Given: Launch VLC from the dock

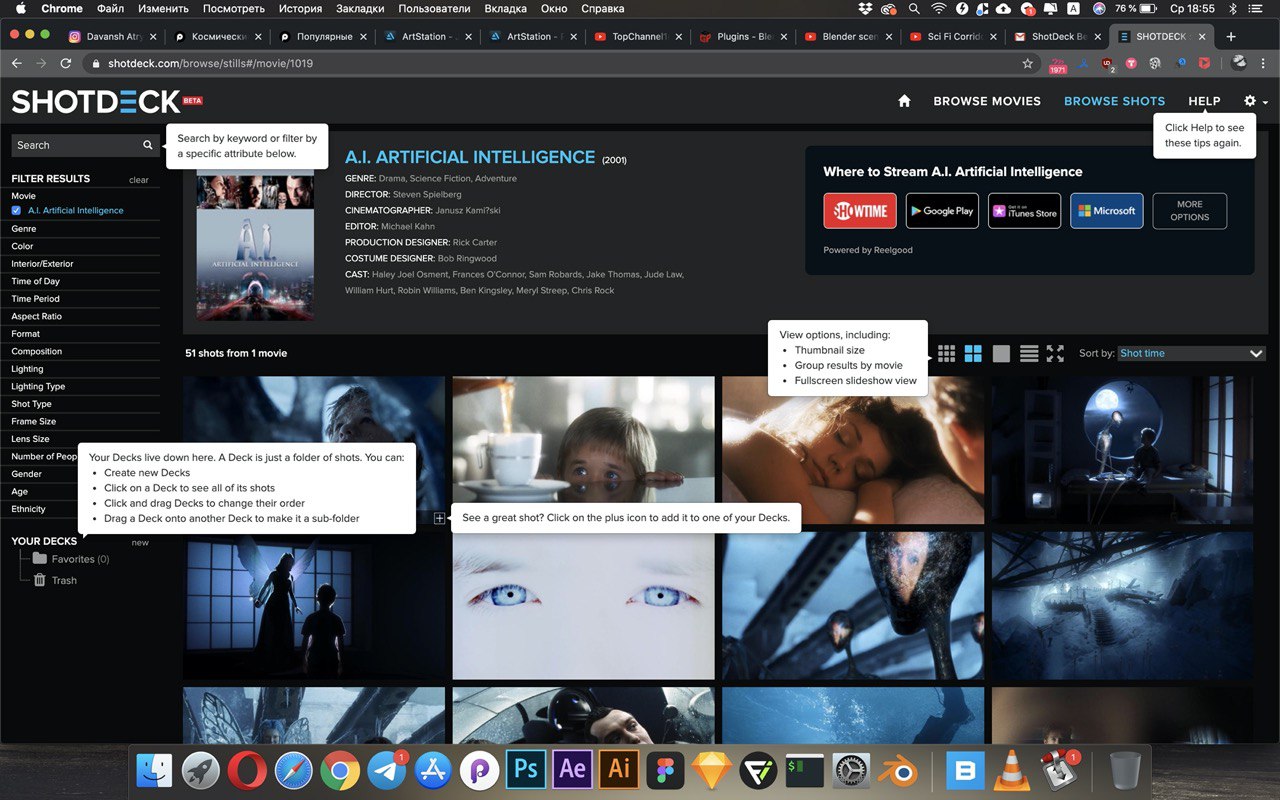Looking at the screenshot, I should point(1012,771).
